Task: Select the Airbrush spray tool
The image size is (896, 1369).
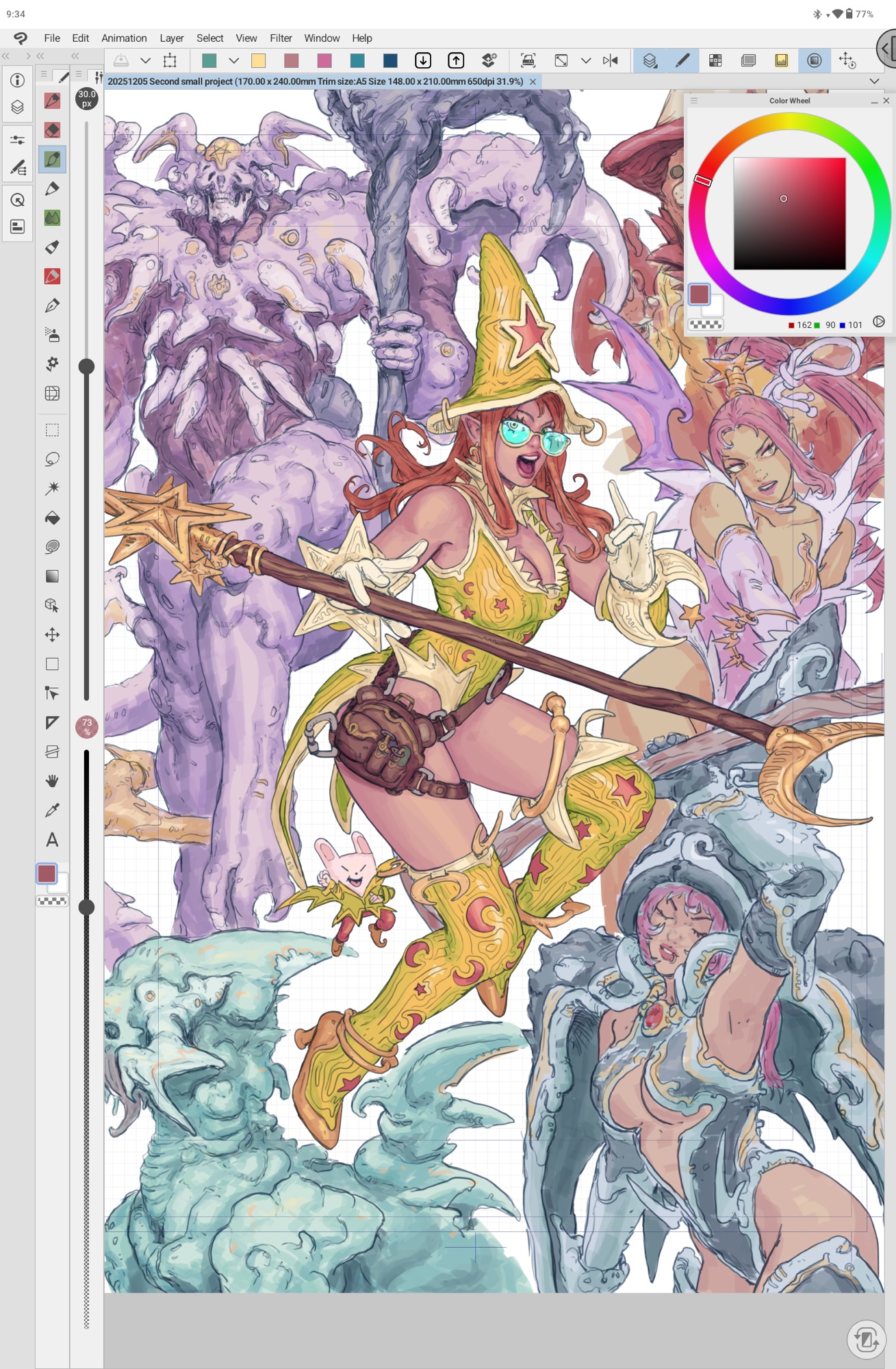Action: (x=52, y=335)
